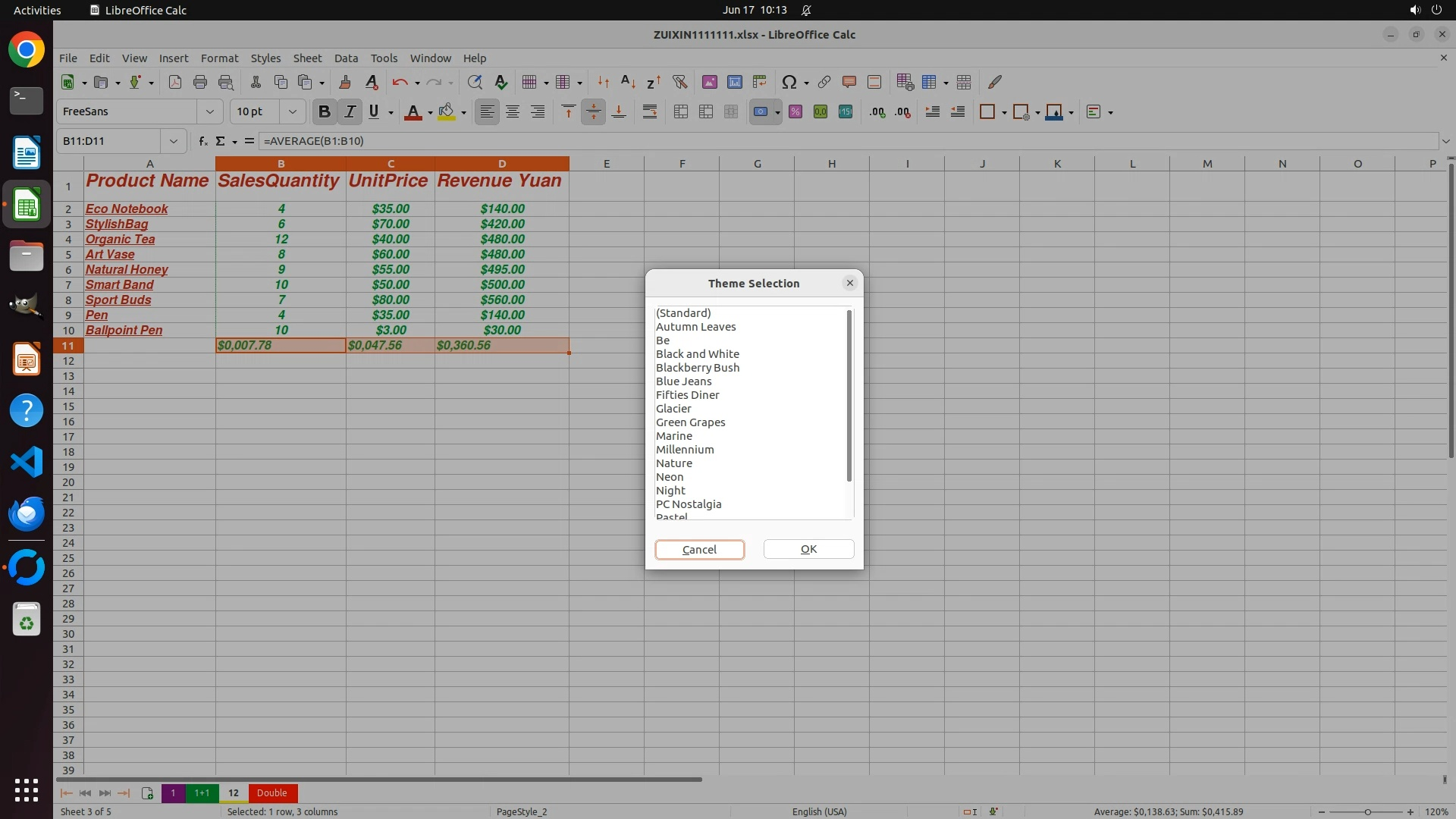Click the Clone Formatting paintbrush icon
The height and width of the screenshot is (819, 1456).
pyautogui.click(x=345, y=82)
